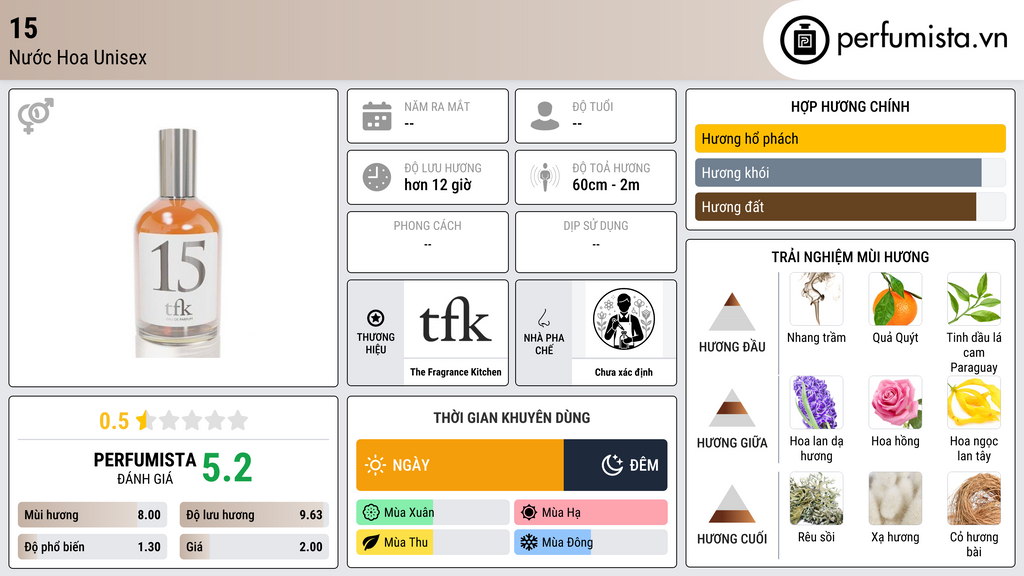Click the Giá 2.00 score bar
Screen dimensions: 1024x576
click(254, 547)
